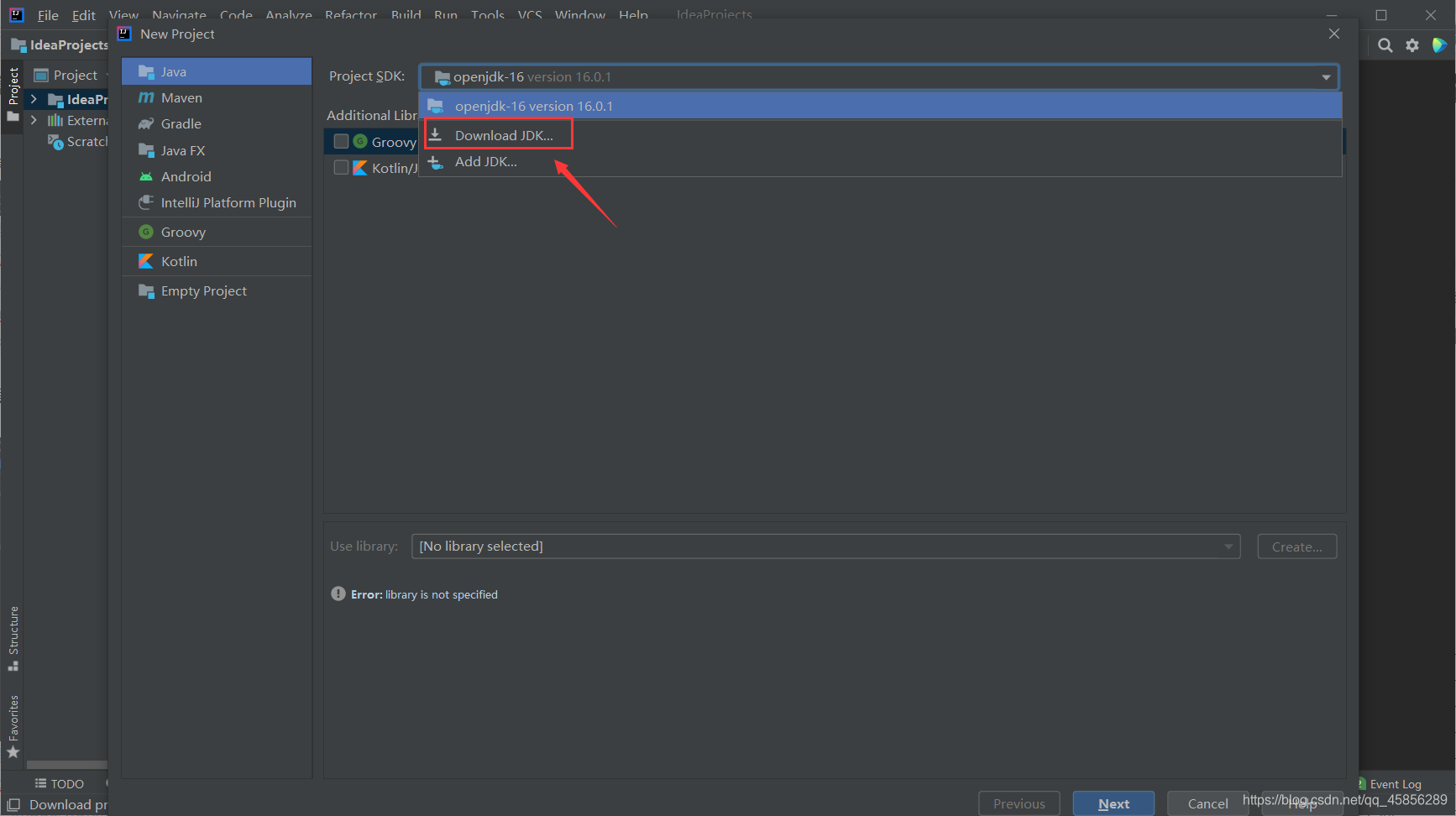This screenshot has height=816, width=1456.
Task: Click the Create... button
Action: (1296, 547)
